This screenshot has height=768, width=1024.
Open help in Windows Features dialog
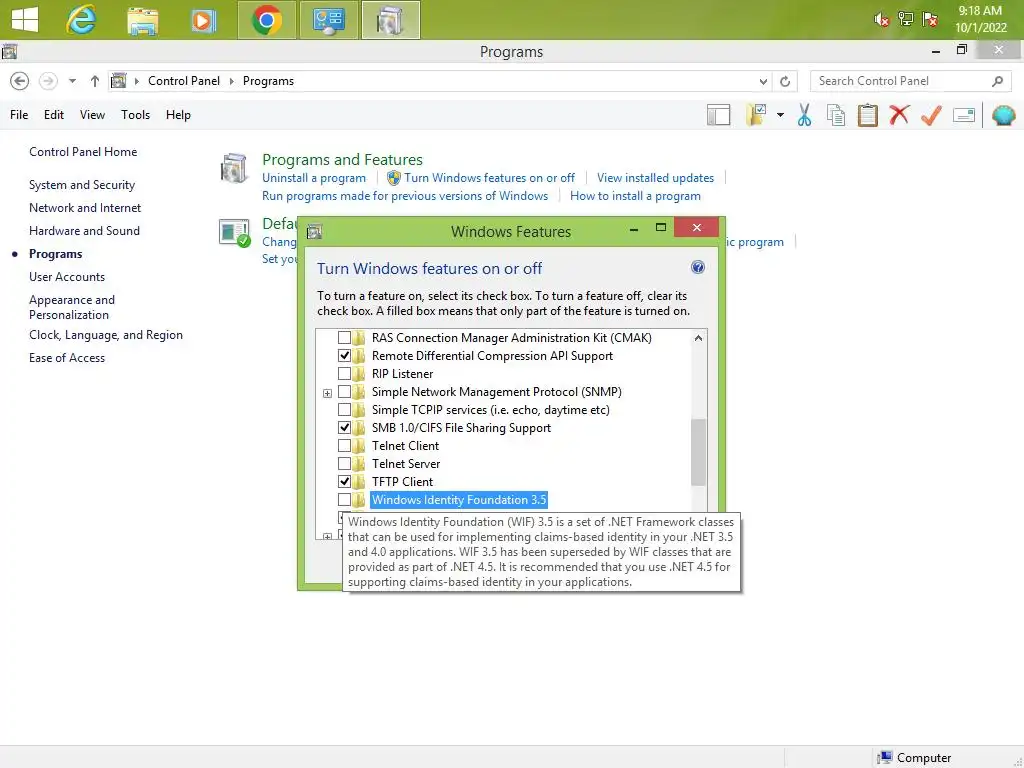(697, 267)
